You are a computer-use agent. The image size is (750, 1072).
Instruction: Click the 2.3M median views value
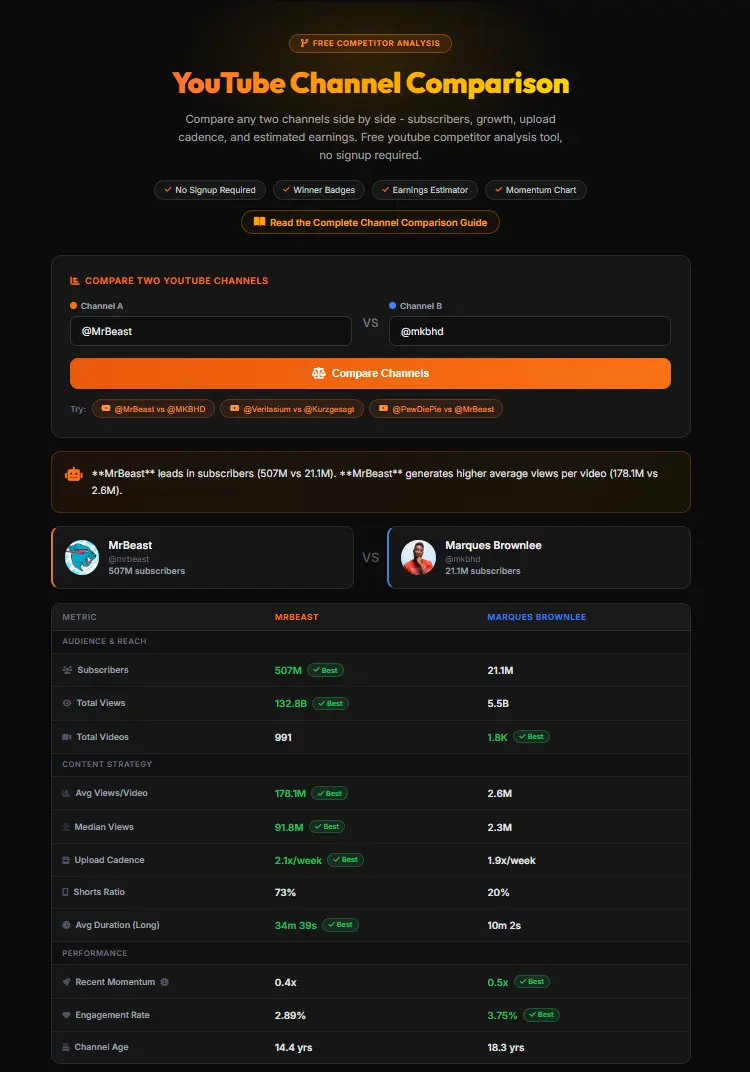point(500,827)
